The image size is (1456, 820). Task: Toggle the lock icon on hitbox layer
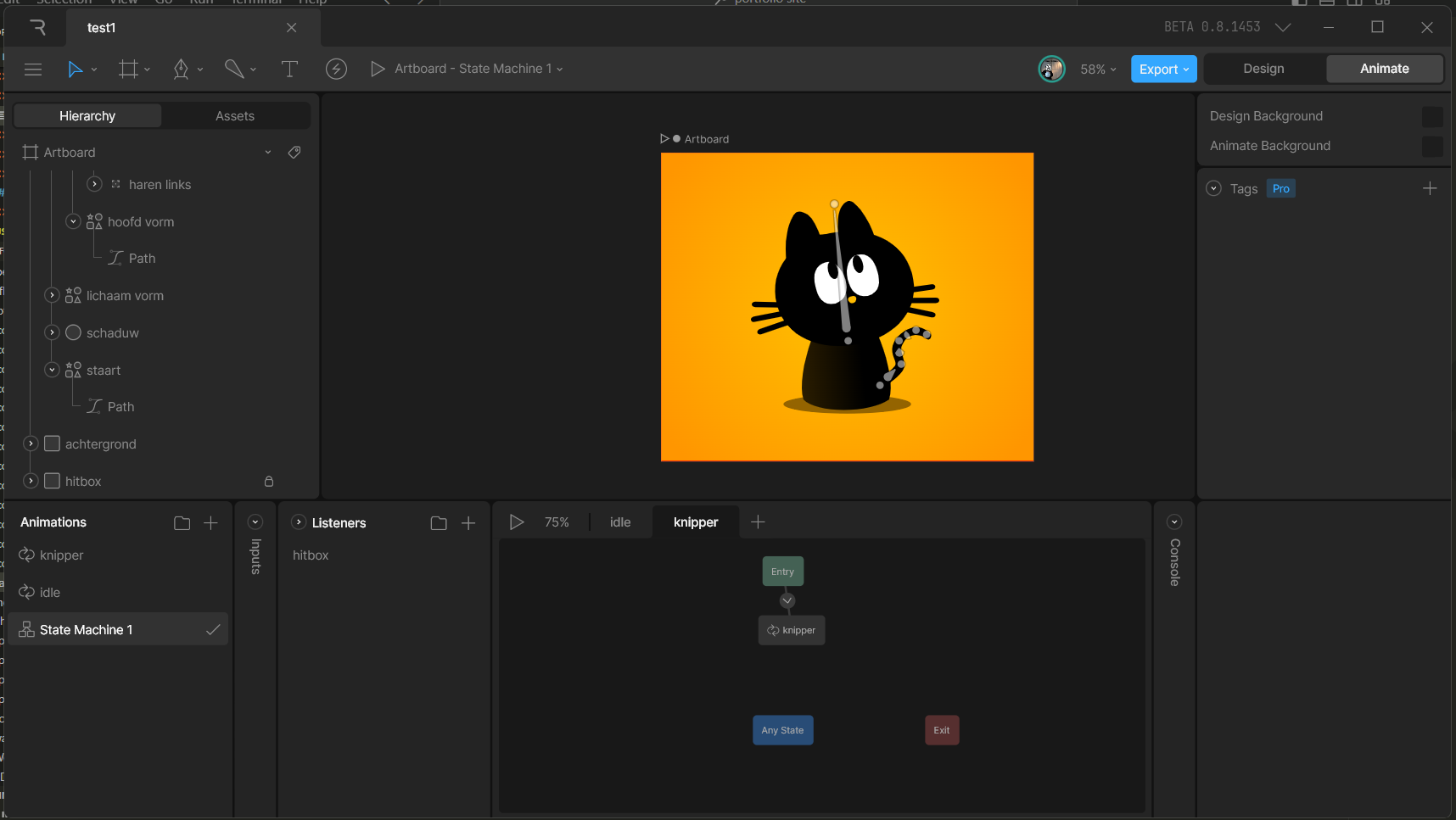[x=269, y=482]
